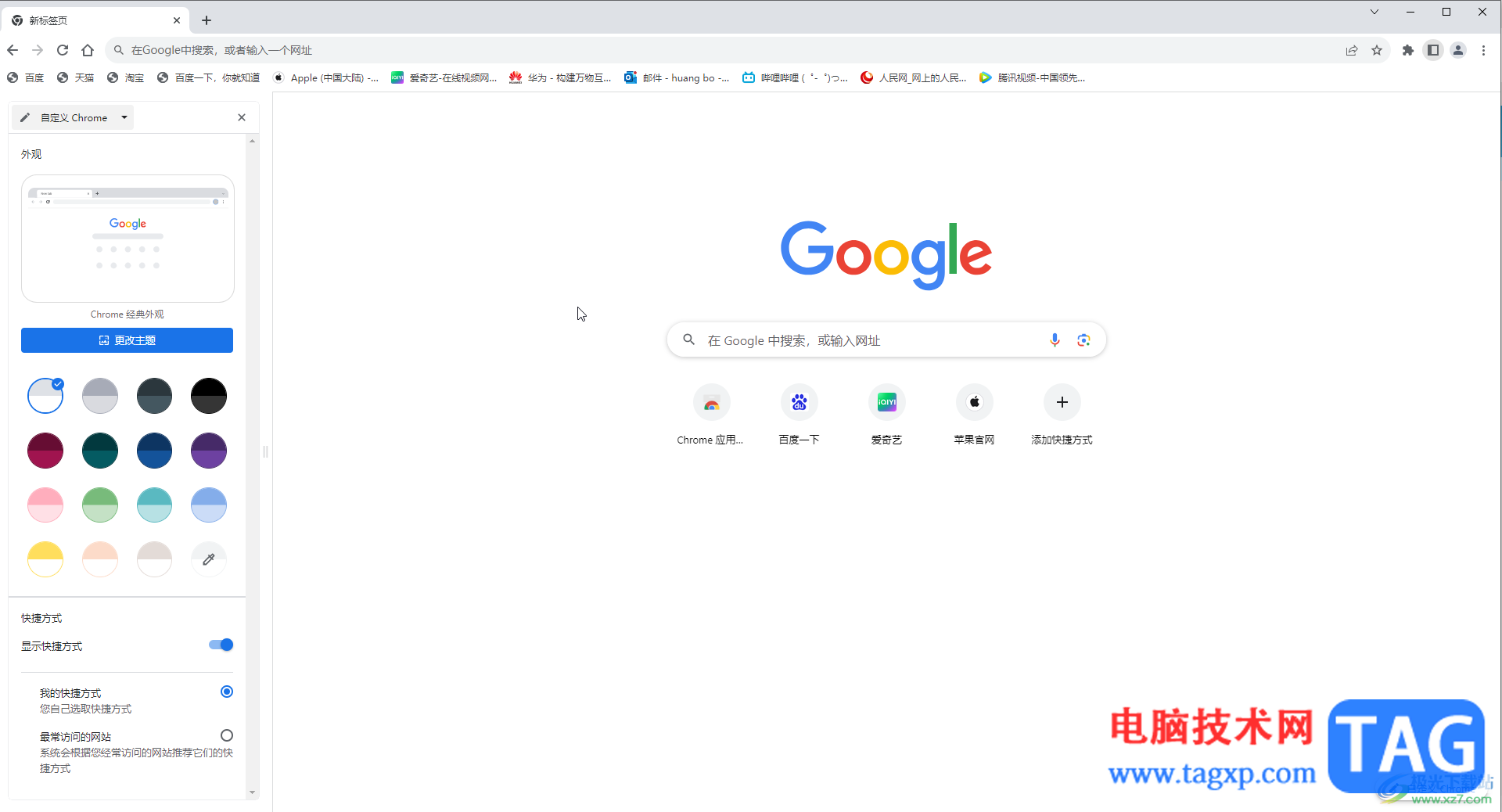
Task: Start voice search with the microphone
Action: click(x=1055, y=340)
